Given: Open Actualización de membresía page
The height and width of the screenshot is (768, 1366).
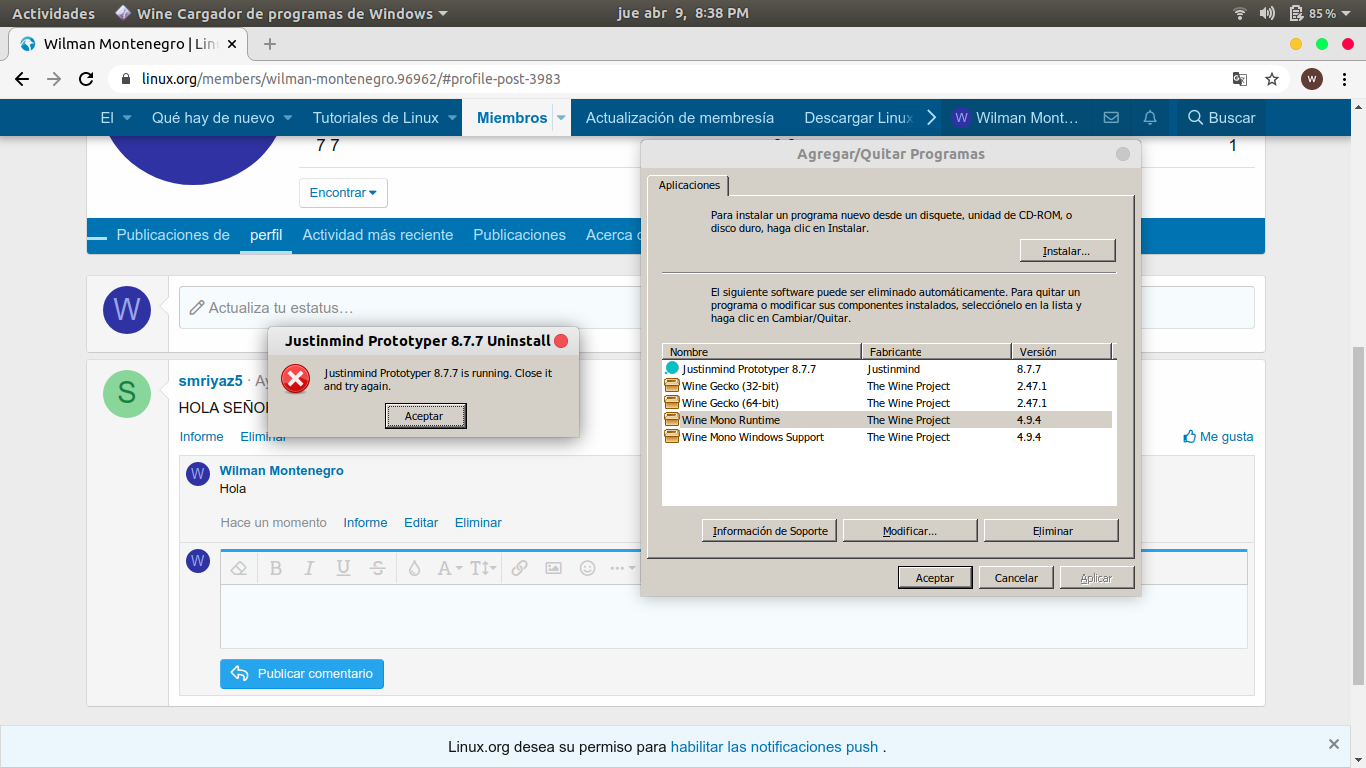Looking at the screenshot, I should pyautogui.click(x=680, y=118).
